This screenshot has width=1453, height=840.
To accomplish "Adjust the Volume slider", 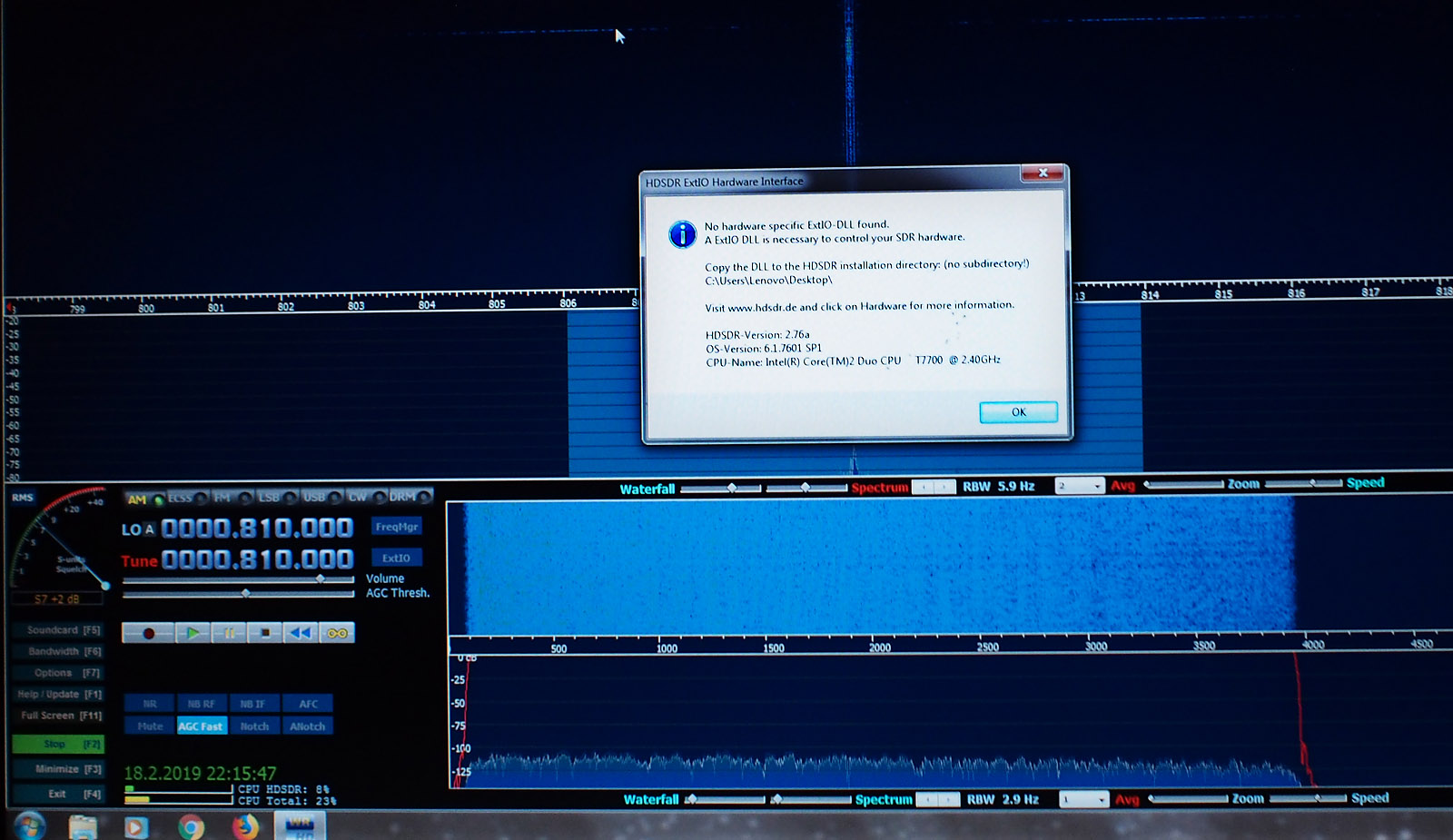I will tap(238, 578).
